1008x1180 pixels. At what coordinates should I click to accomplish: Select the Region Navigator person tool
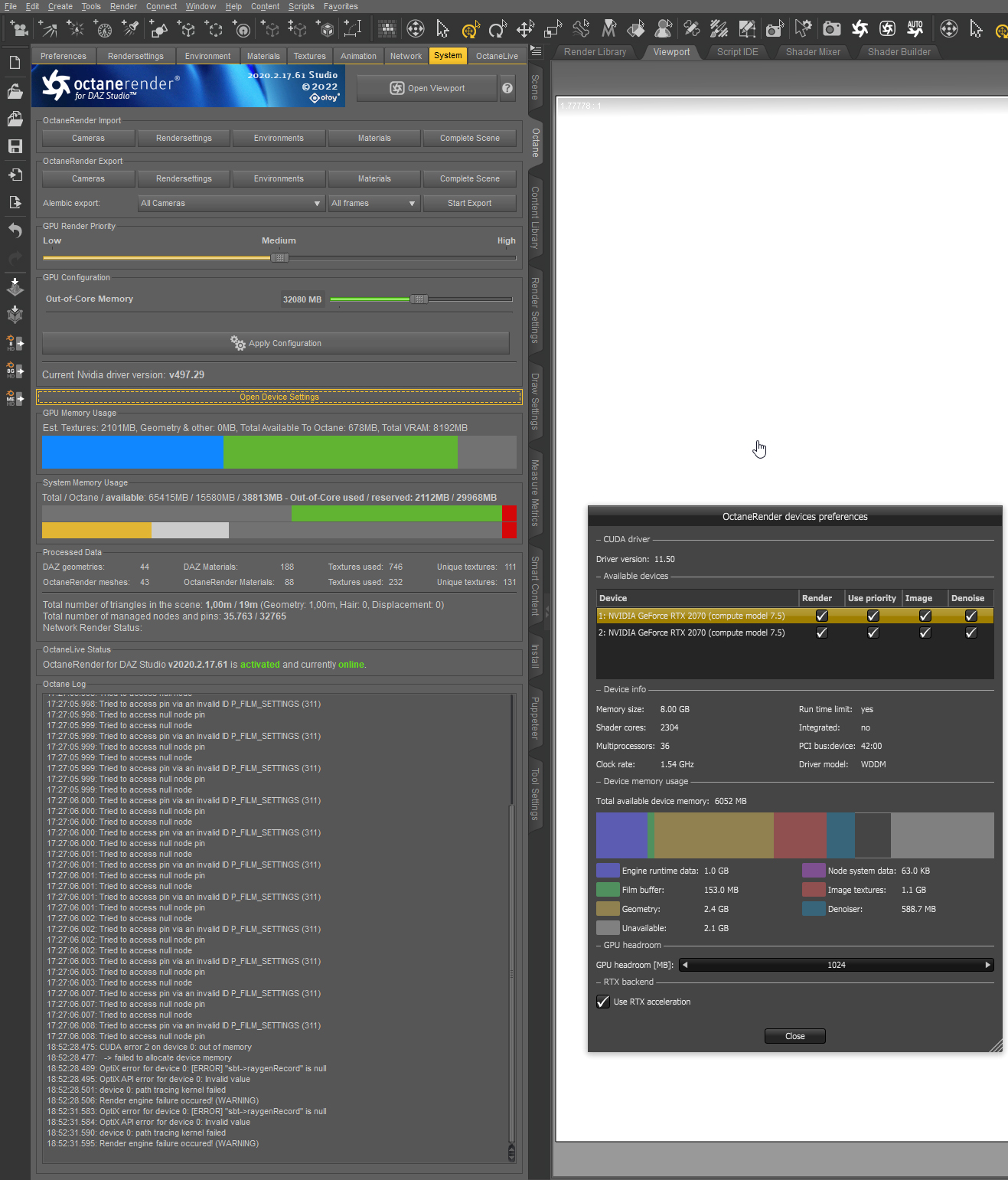(x=664, y=29)
